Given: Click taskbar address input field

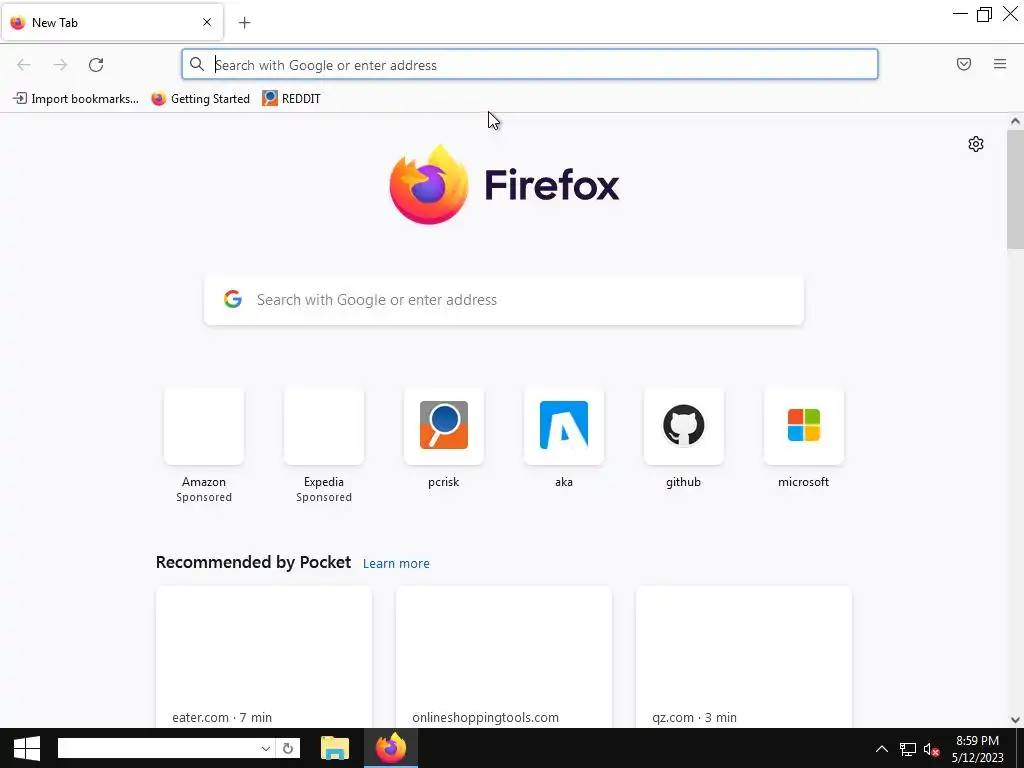Looking at the screenshot, I should click(x=158, y=748).
